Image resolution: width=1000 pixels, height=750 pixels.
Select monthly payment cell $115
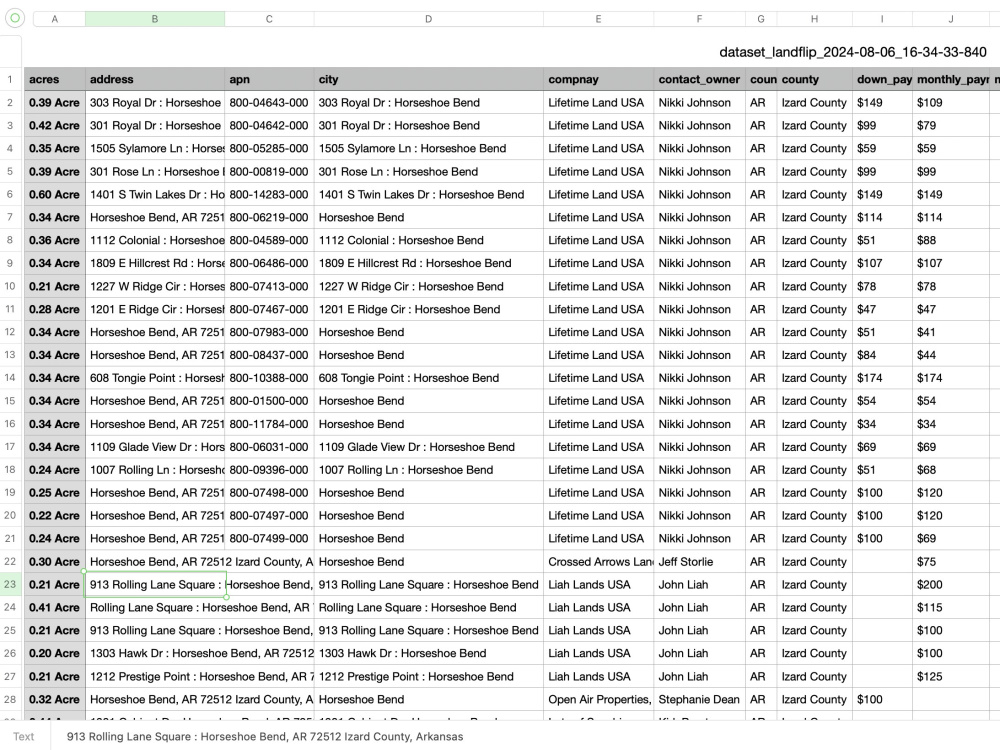point(951,608)
